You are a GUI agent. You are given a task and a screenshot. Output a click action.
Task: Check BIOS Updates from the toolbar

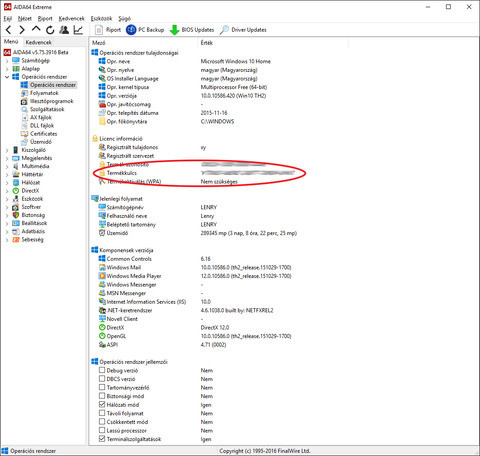[x=192, y=30]
